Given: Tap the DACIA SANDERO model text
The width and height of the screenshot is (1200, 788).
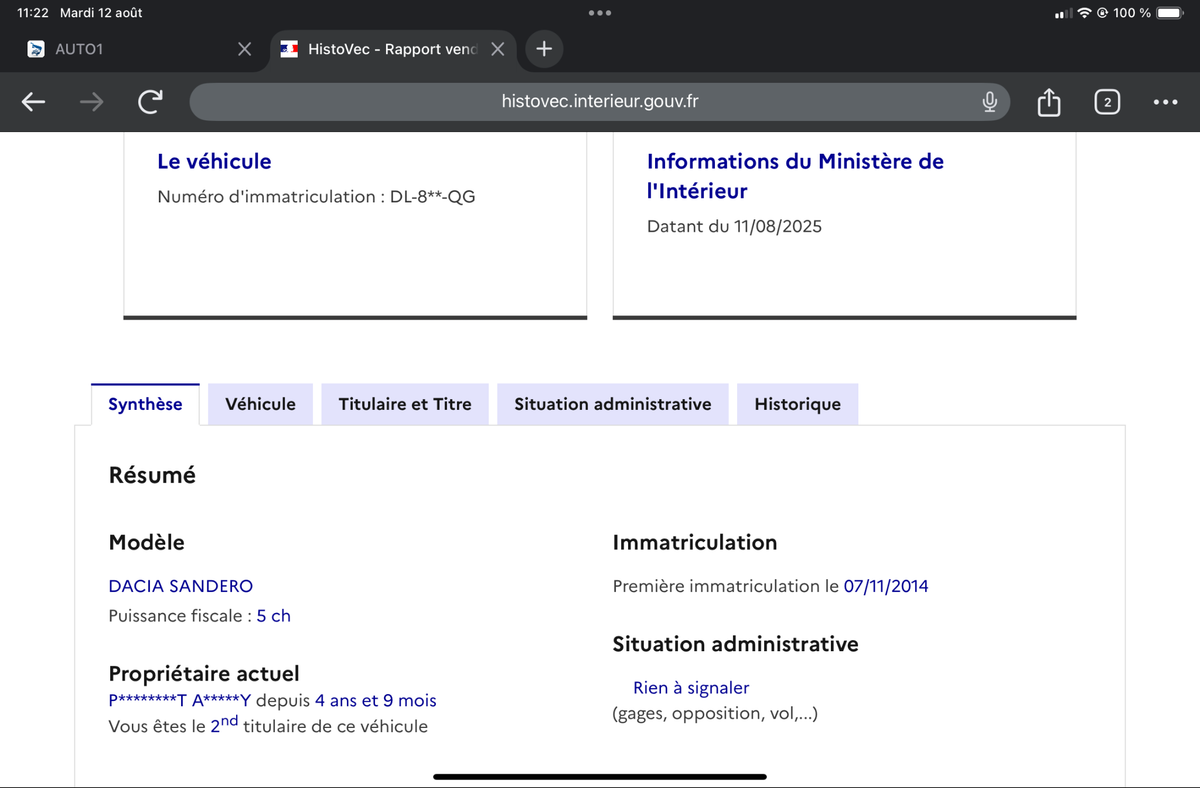Looking at the screenshot, I should [181, 586].
